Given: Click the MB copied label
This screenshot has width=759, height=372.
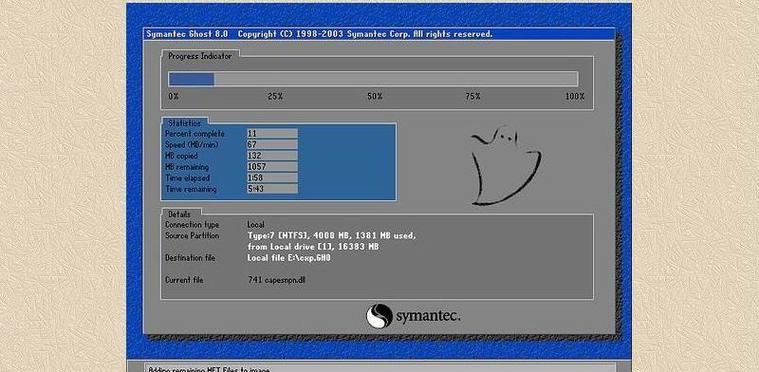Looking at the screenshot, I should coord(181,156).
